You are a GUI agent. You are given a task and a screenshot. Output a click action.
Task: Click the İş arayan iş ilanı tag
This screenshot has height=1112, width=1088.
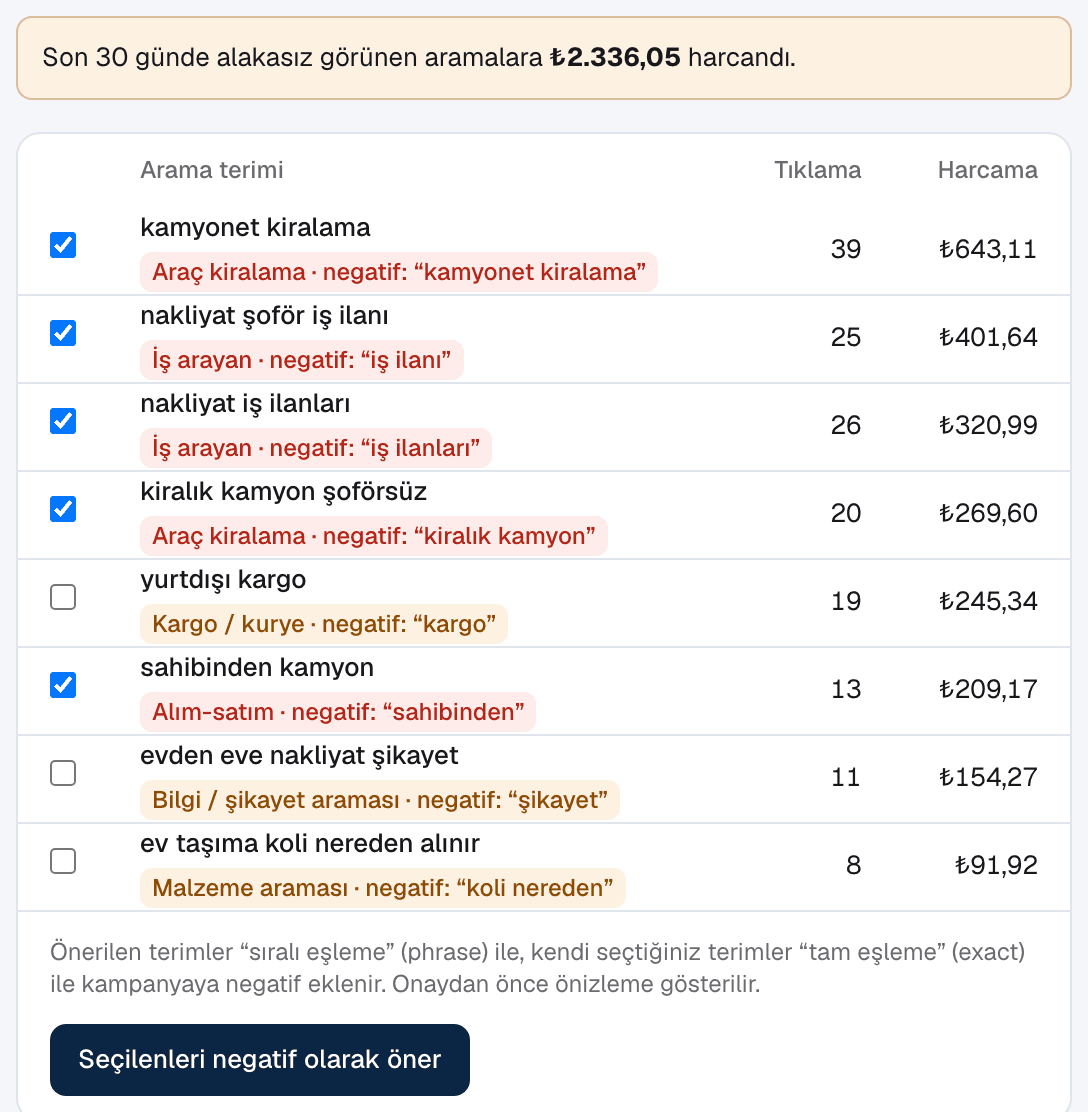301,360
